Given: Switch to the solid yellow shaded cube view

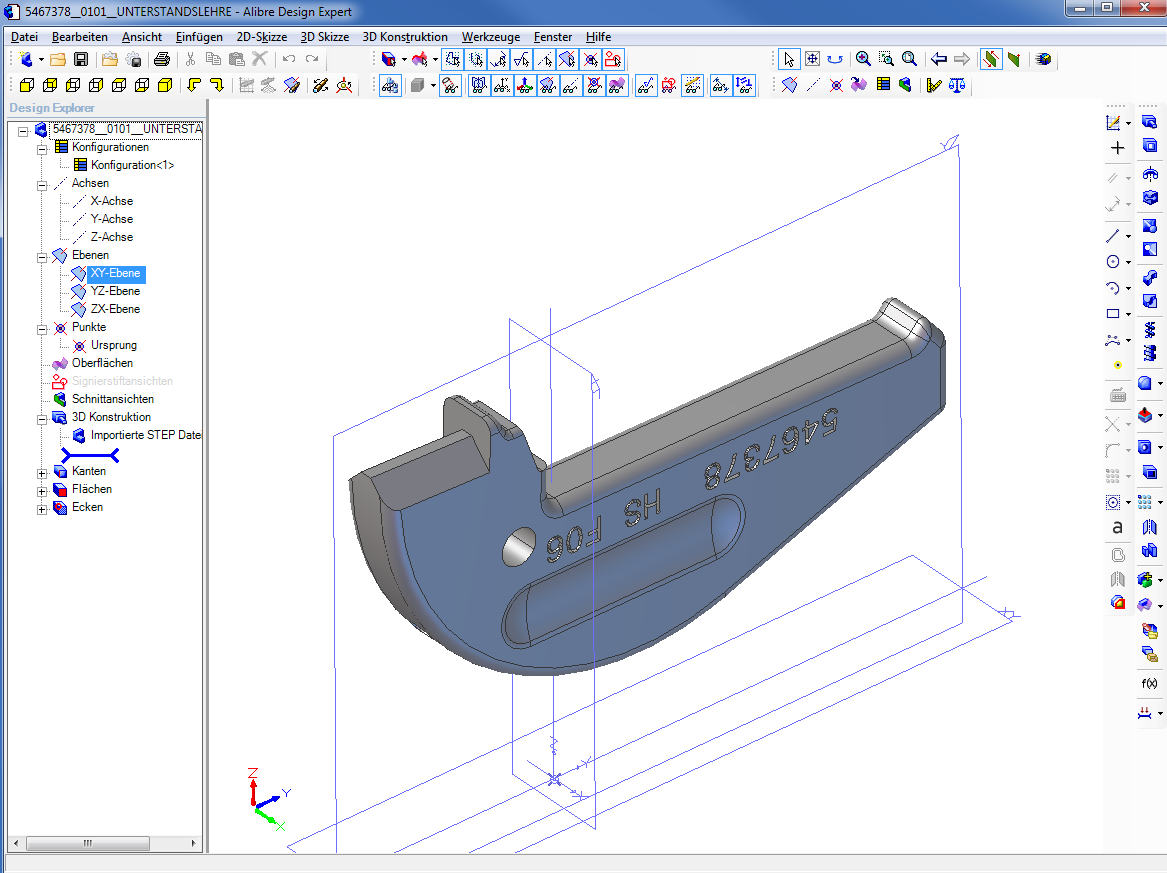Looking at the screenshot, I should pyautogui.click(x=165, y=86).
